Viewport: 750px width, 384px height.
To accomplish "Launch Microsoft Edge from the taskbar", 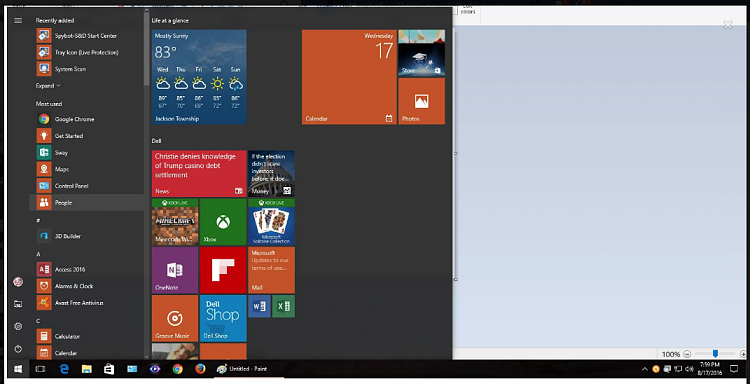I will pos(64,369).
